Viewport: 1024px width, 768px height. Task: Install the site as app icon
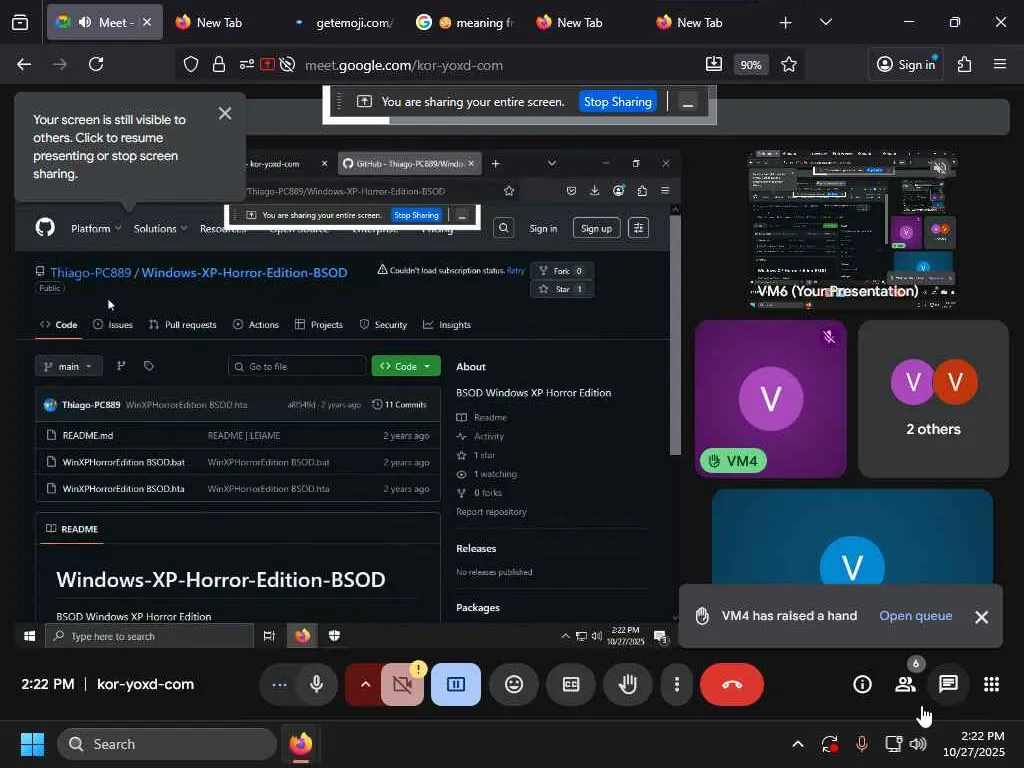point(714,64)
